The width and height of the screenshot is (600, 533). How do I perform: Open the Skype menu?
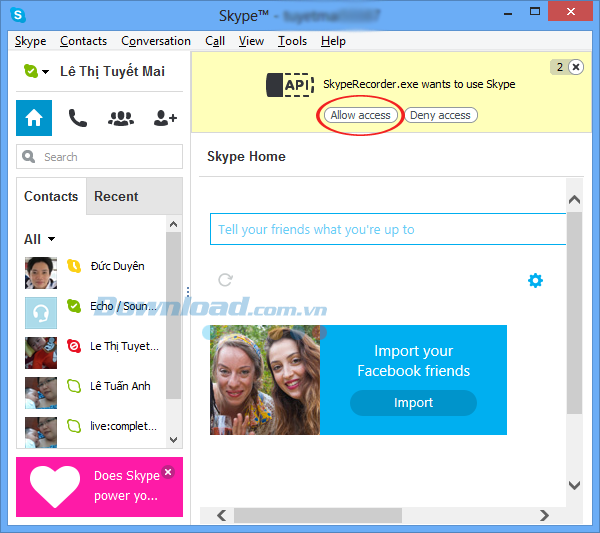pos(31,41)
